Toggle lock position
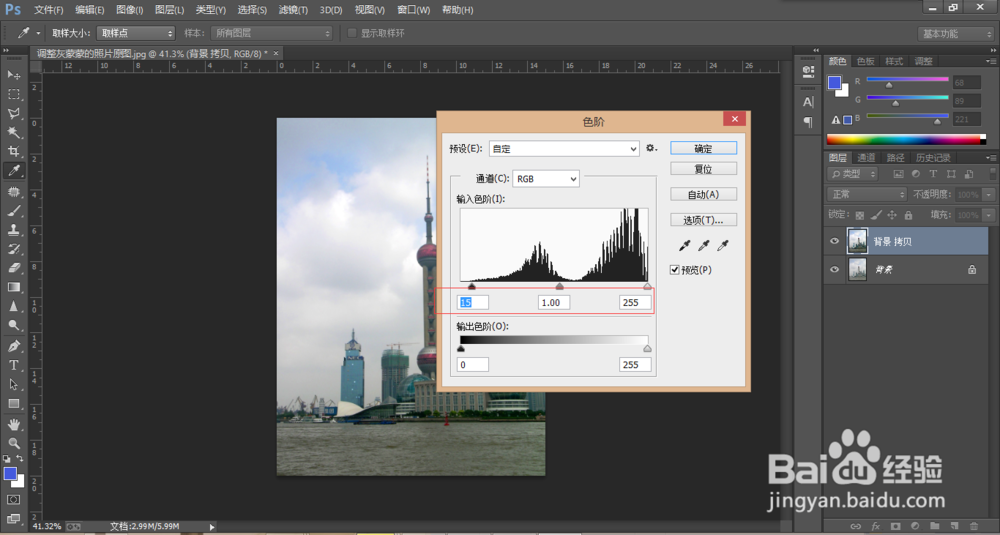 (x=892, y=215)
